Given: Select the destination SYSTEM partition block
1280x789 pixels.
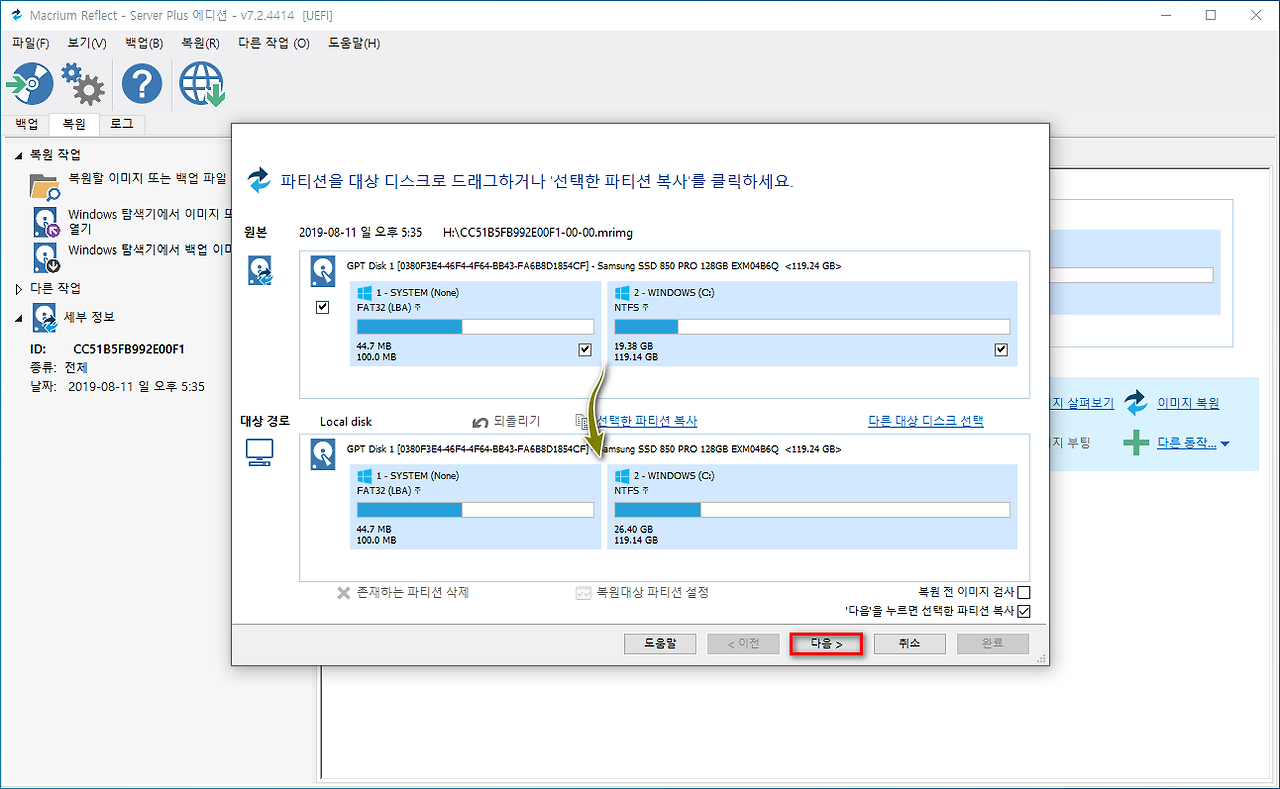Looking at the screenshot, I should coord(476,507).
